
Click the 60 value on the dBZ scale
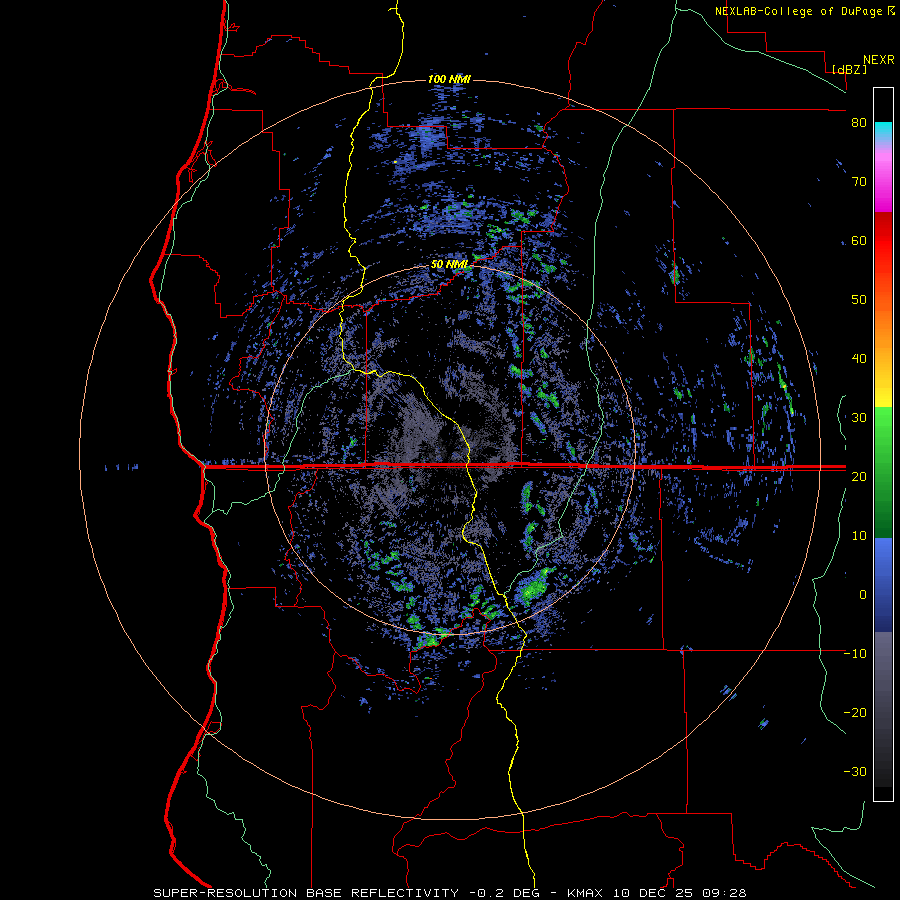point(859,240)
